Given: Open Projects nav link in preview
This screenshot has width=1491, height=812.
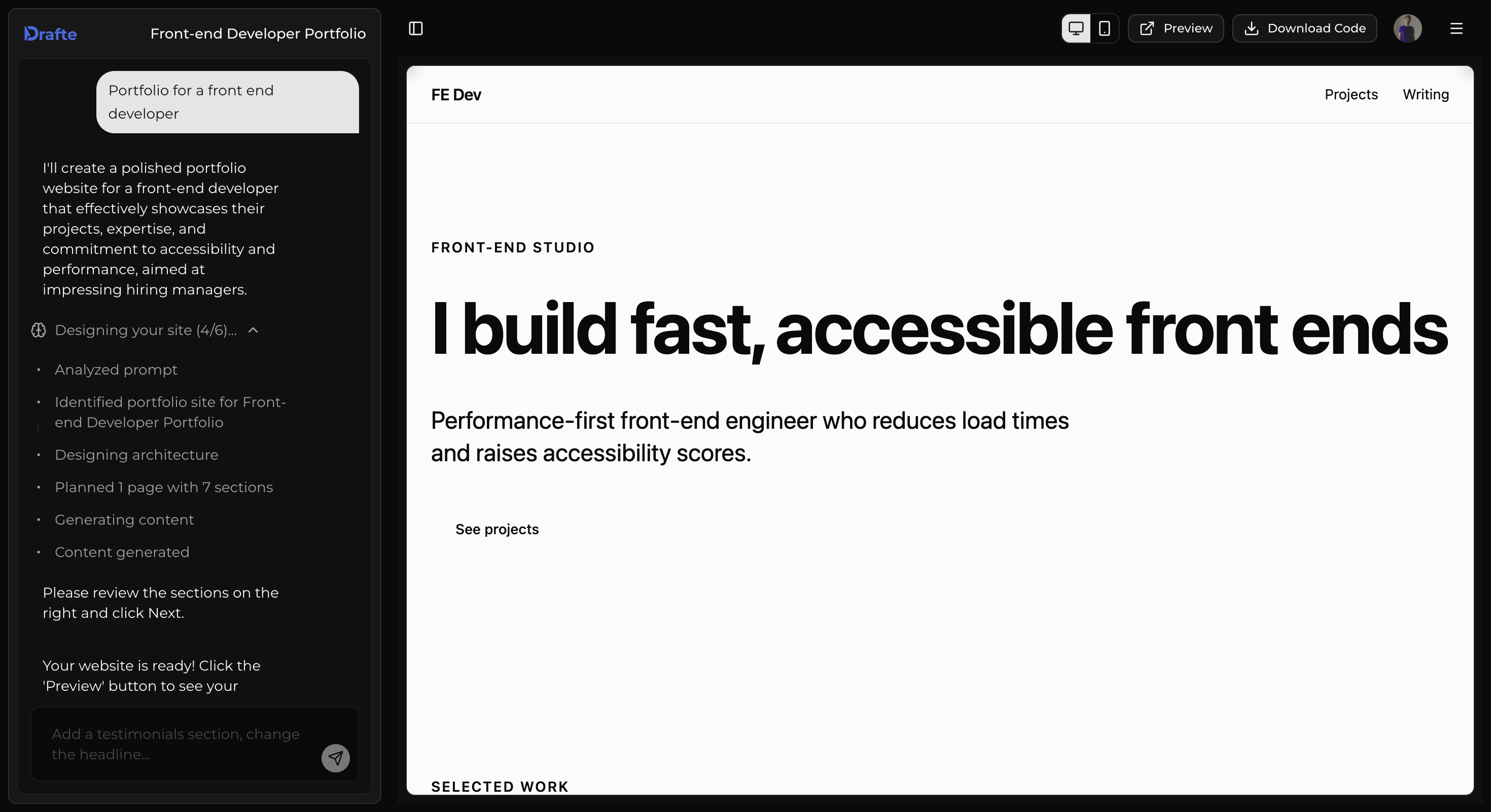Looking at the screenshot, I should pyautogui.click(x=1351, y=94).
